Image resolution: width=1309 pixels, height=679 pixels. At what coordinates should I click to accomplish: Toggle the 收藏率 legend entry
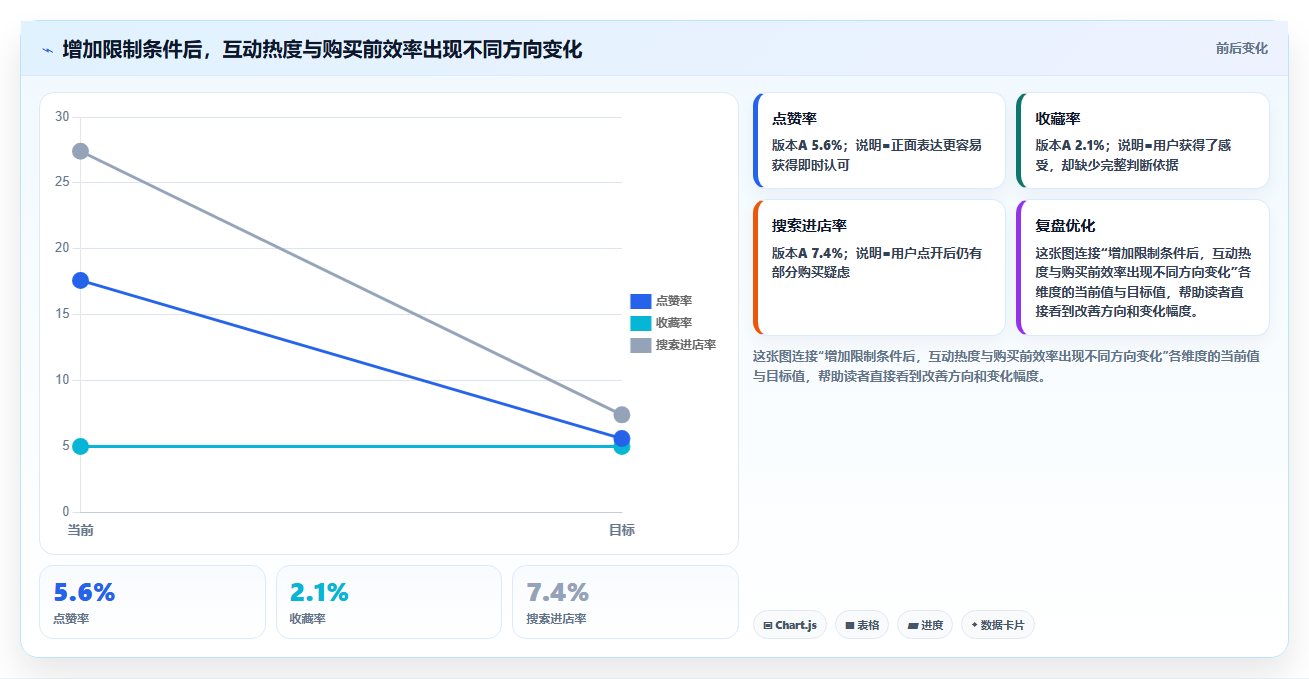661,323
